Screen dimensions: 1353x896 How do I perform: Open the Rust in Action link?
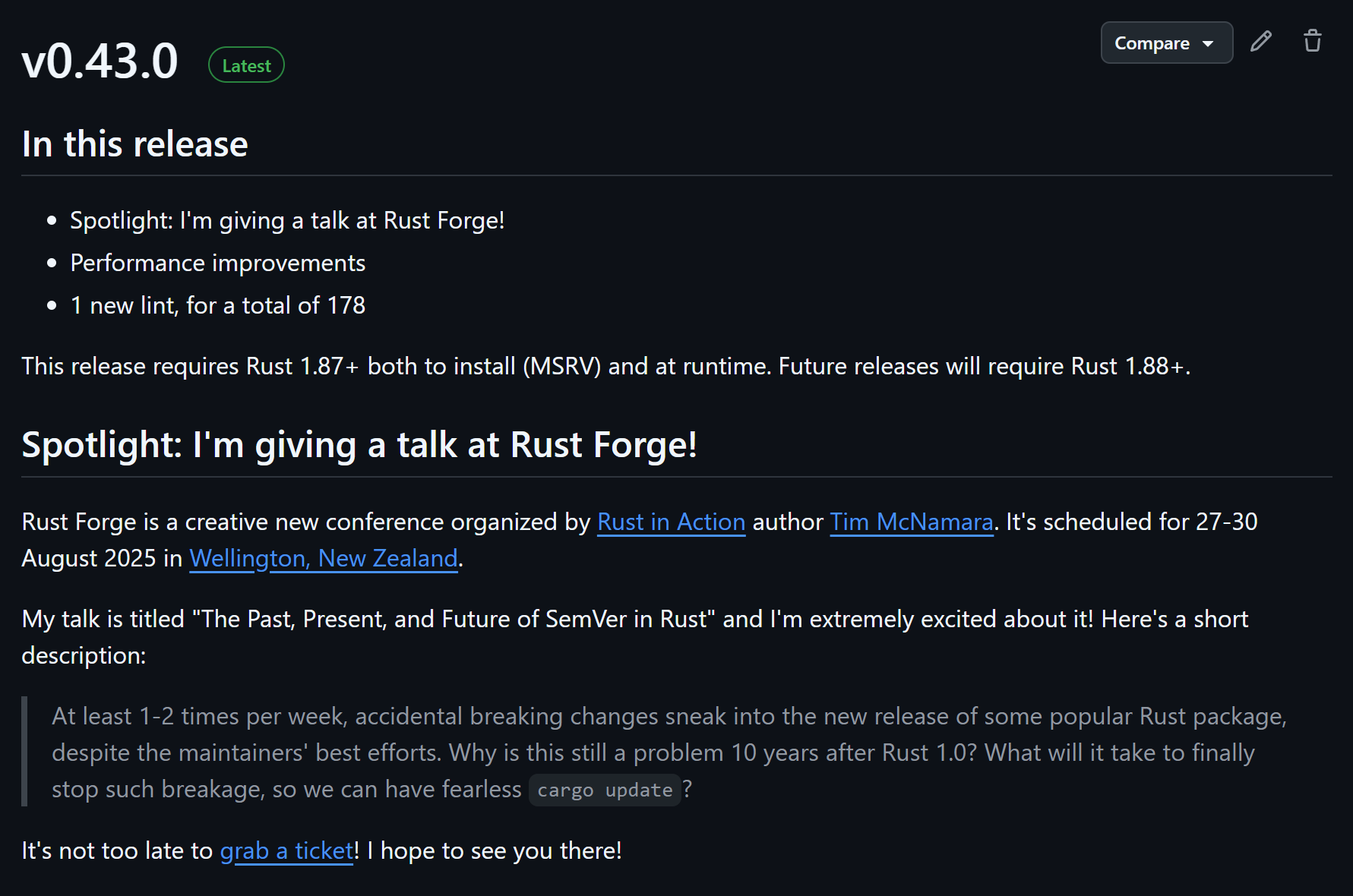tap(671, 522)
